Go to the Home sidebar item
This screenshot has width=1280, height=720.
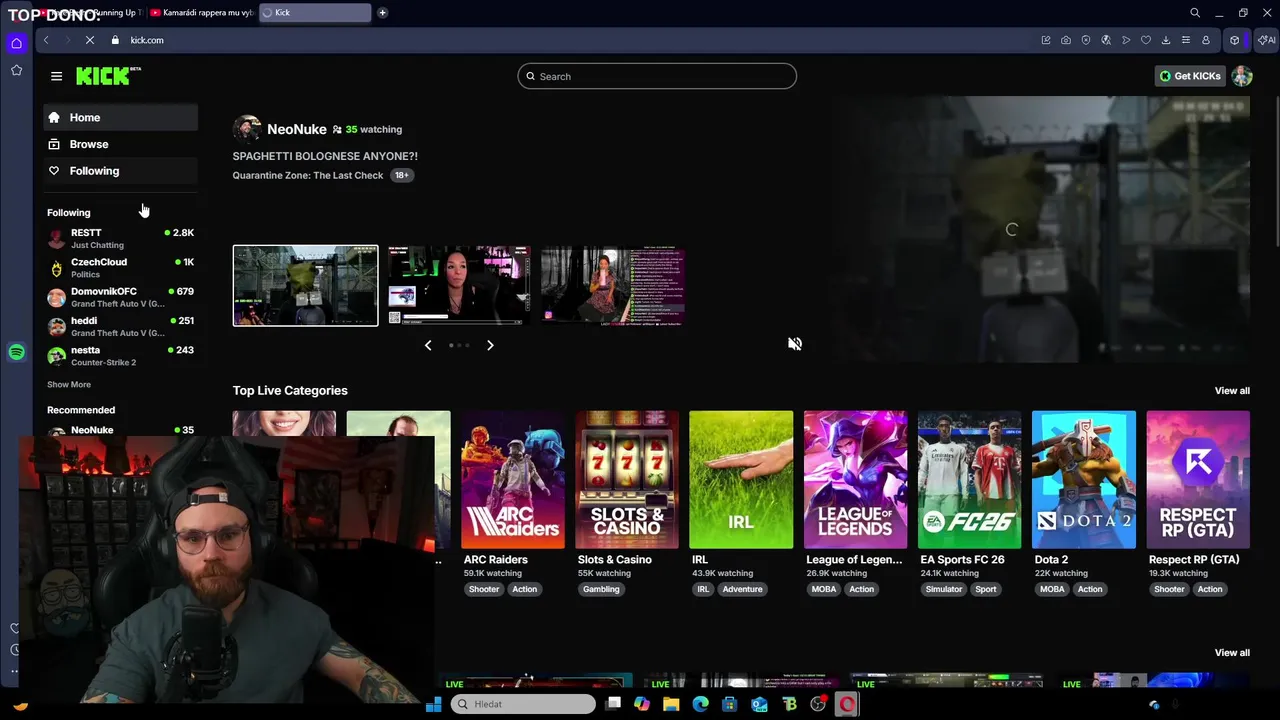[x=121, y=118]
